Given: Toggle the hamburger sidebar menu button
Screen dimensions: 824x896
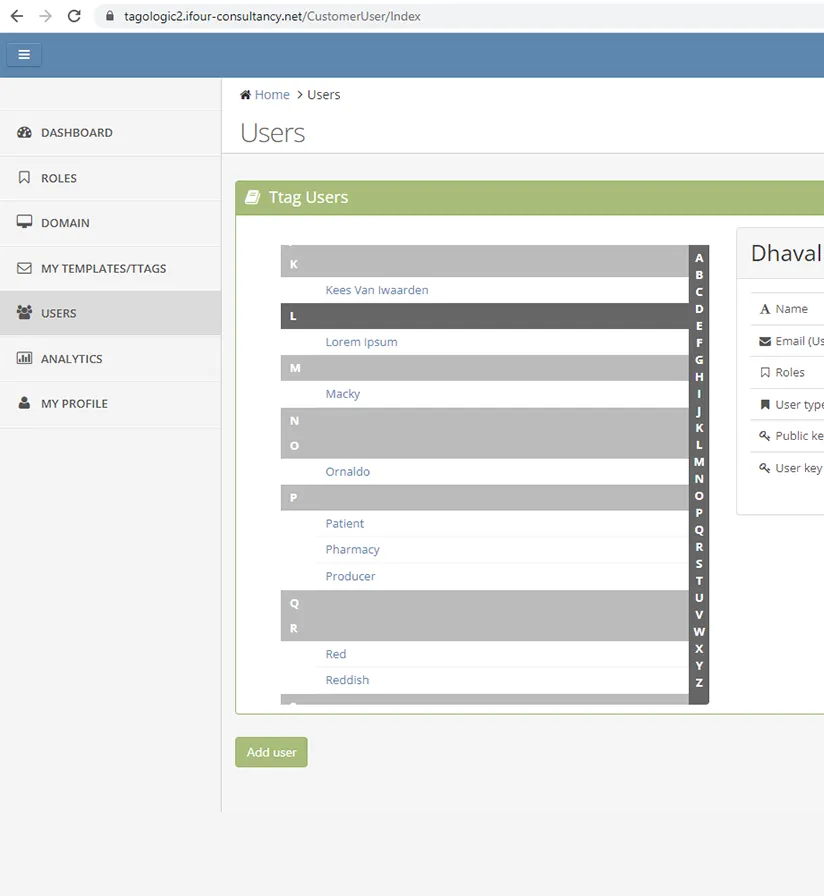Looking at the screenshot, I should tap(24, 55).
